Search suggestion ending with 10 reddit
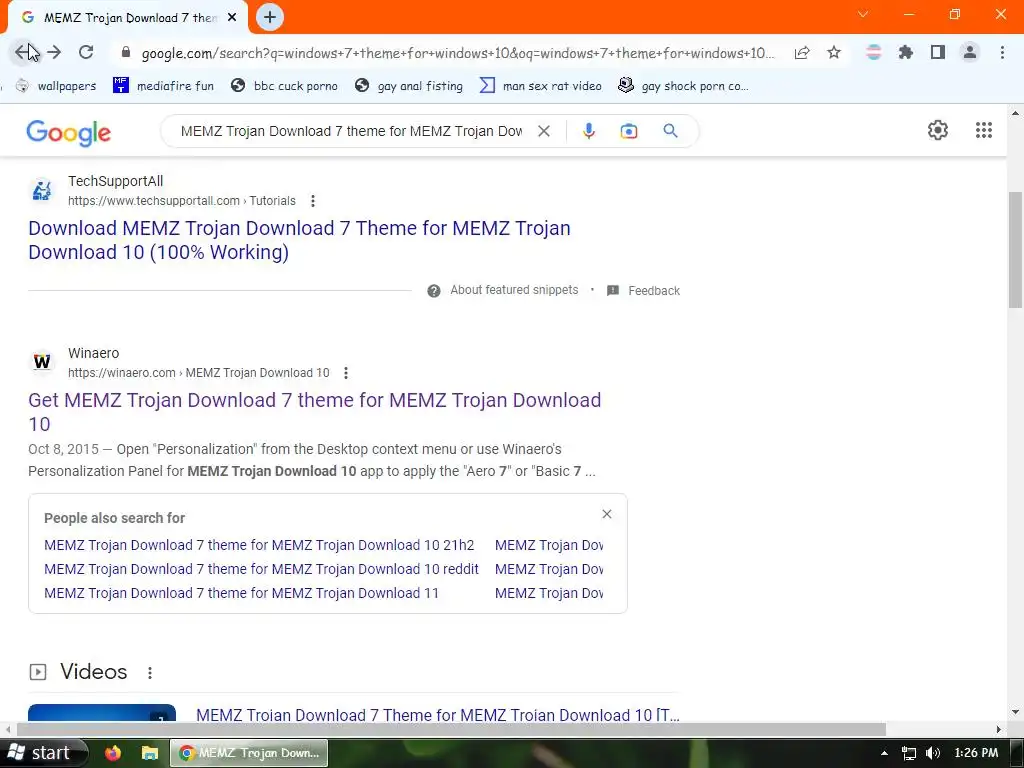Screen dimensions: 1024x768 point(261,569)
